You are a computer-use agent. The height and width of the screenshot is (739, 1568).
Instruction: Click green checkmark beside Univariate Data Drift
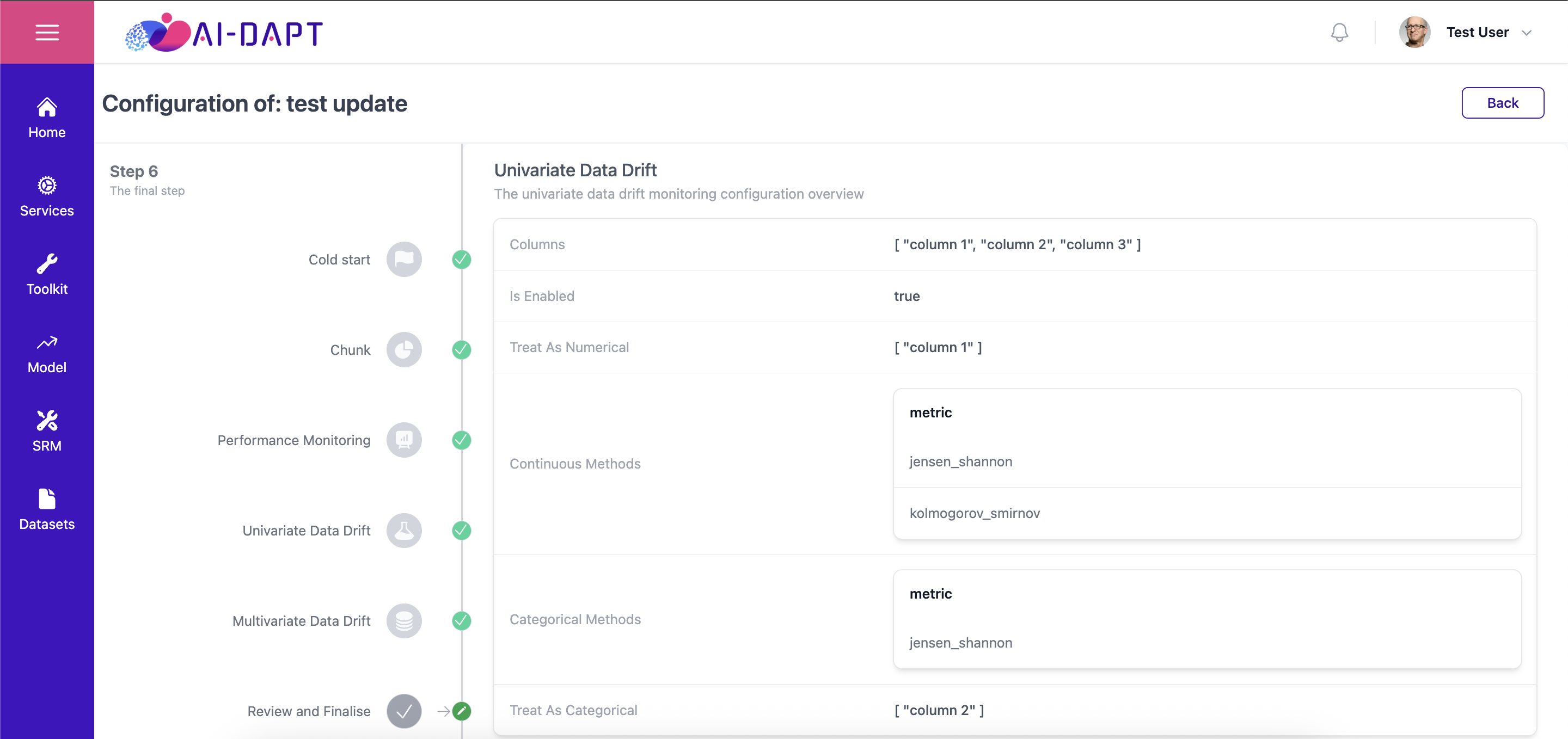click(x=461, y=531)
